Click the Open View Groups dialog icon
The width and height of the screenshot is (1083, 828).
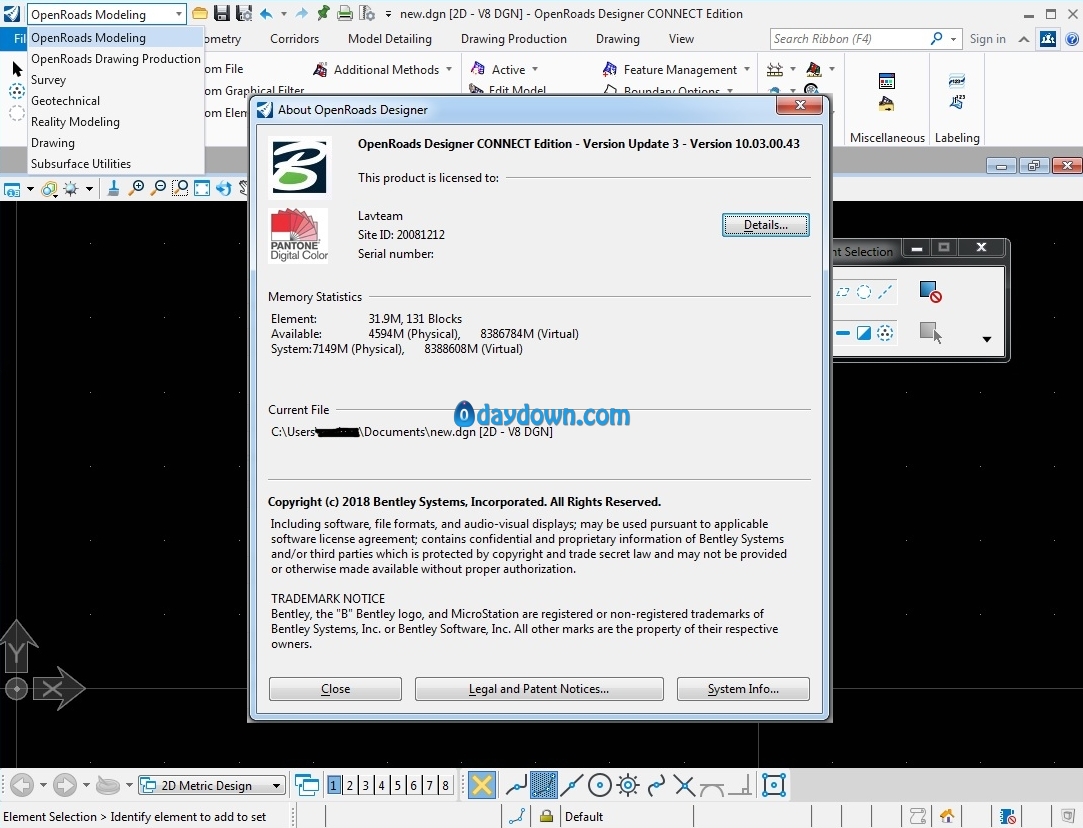click(x=307, y=785)
